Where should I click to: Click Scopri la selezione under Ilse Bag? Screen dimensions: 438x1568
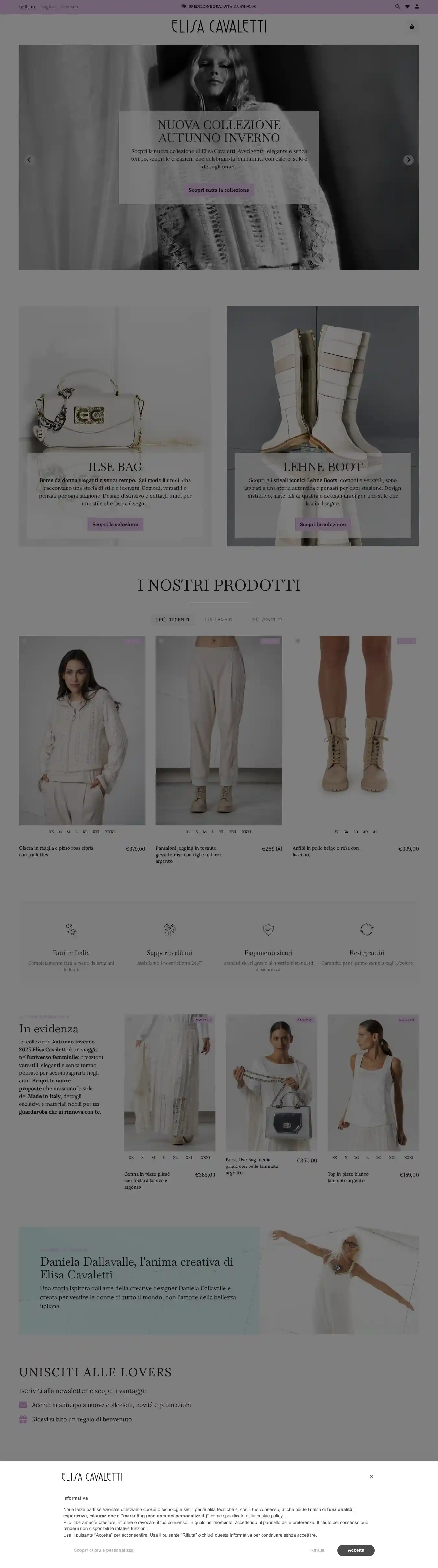(x=115, y=524)
